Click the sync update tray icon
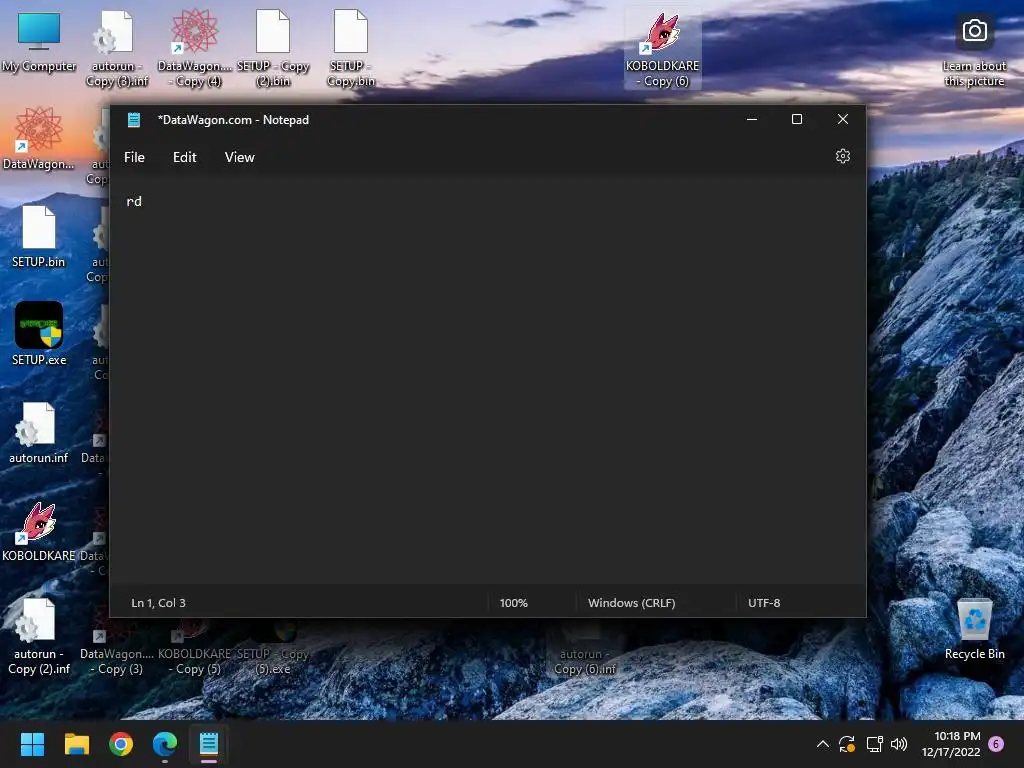The height and width of the screenshot is (768, 1024). (x=847, y=744)
